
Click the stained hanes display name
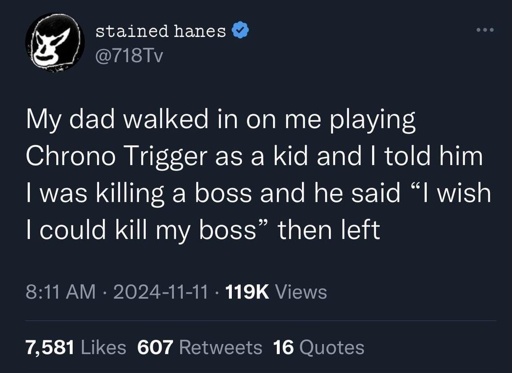pyautogui.click(x=161, y=32)
